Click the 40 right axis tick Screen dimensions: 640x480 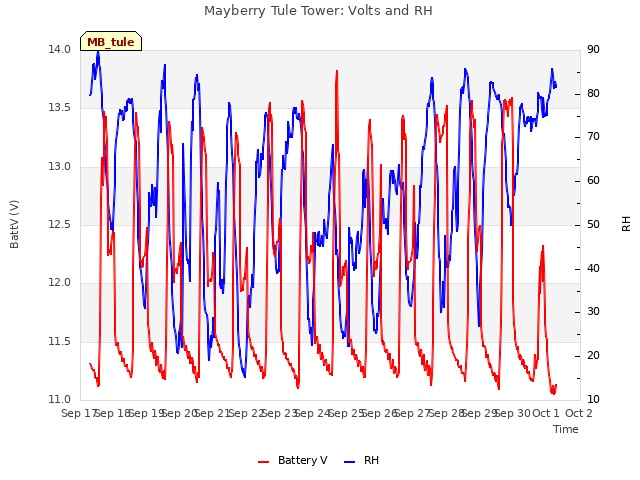[593, 269]
